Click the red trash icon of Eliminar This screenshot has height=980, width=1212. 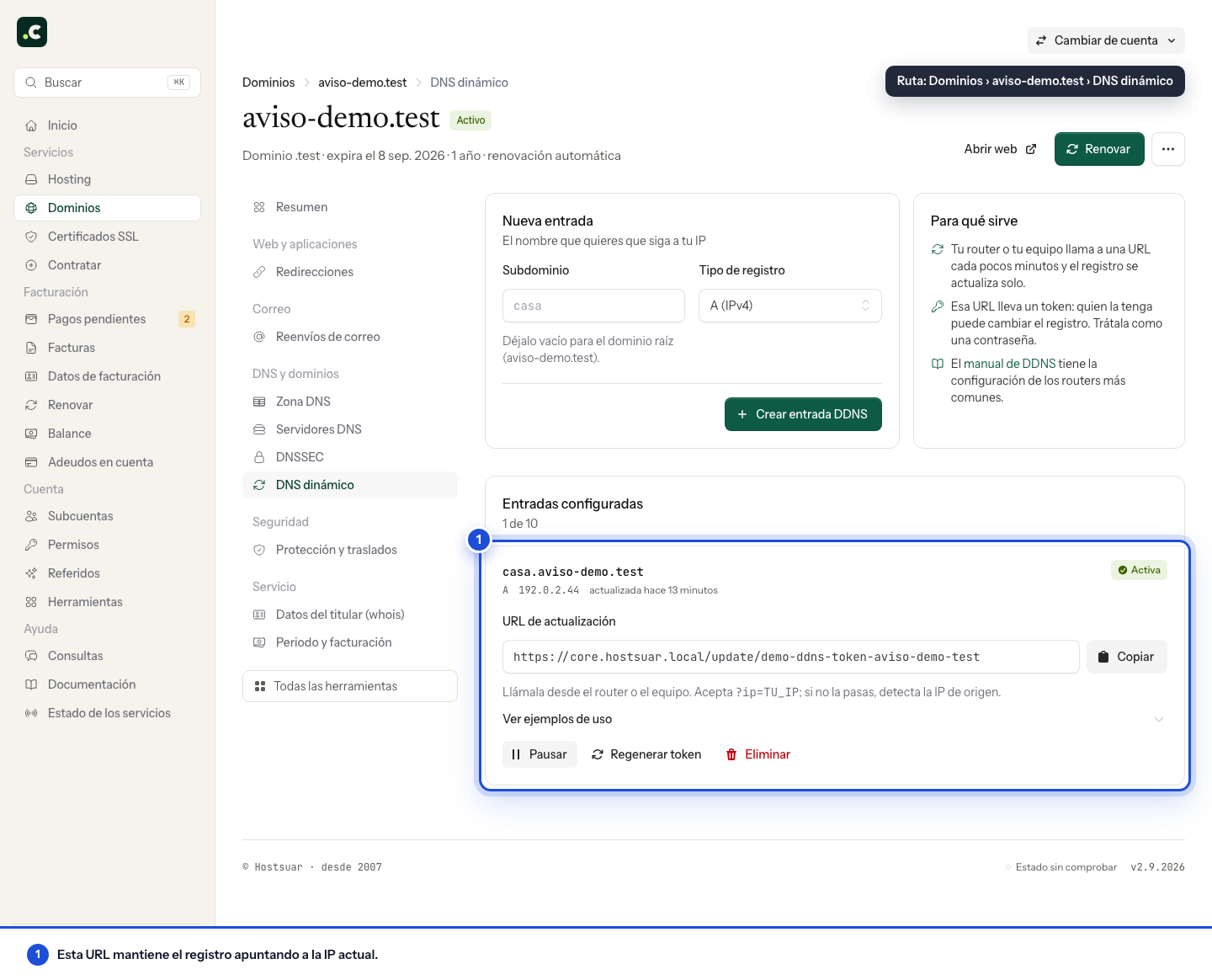[731, 754]
